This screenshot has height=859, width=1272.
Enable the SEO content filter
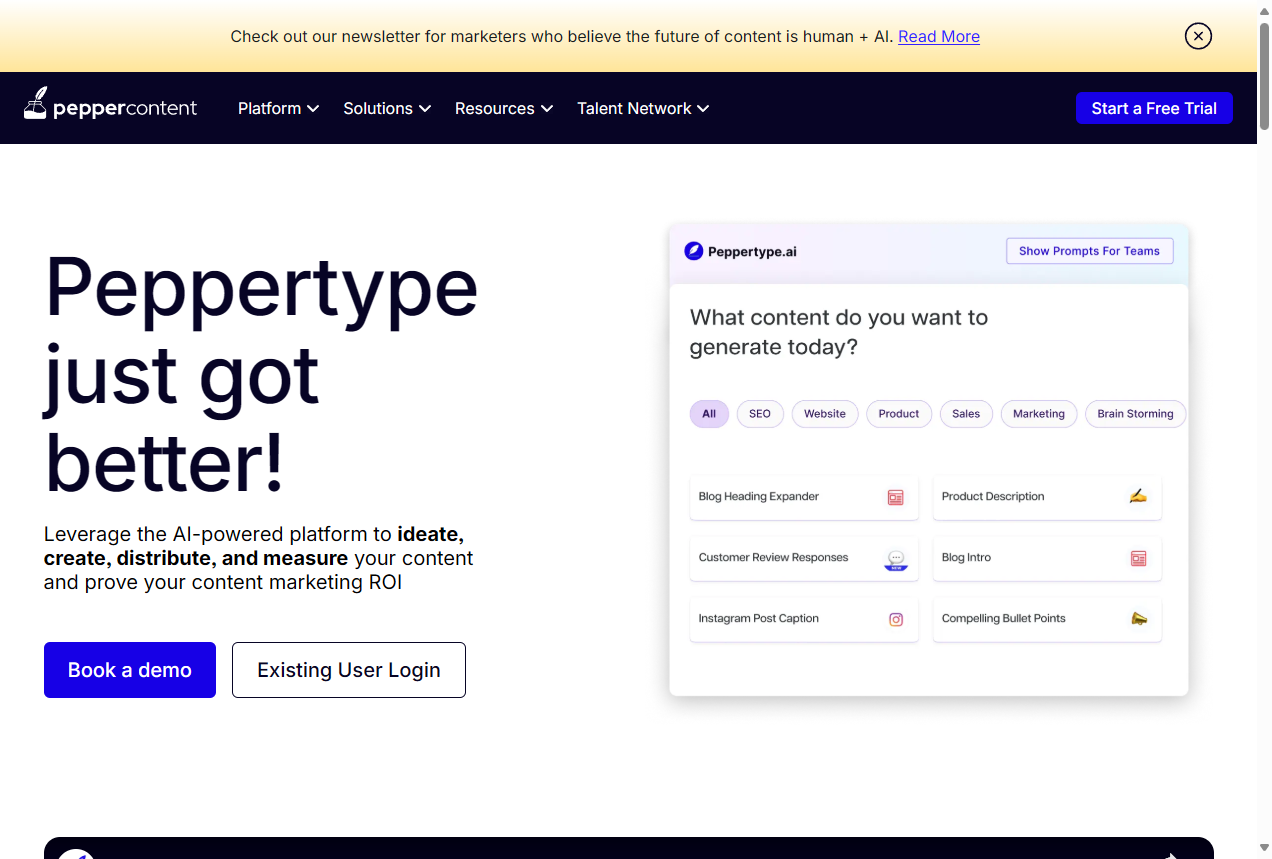(760, 413)
